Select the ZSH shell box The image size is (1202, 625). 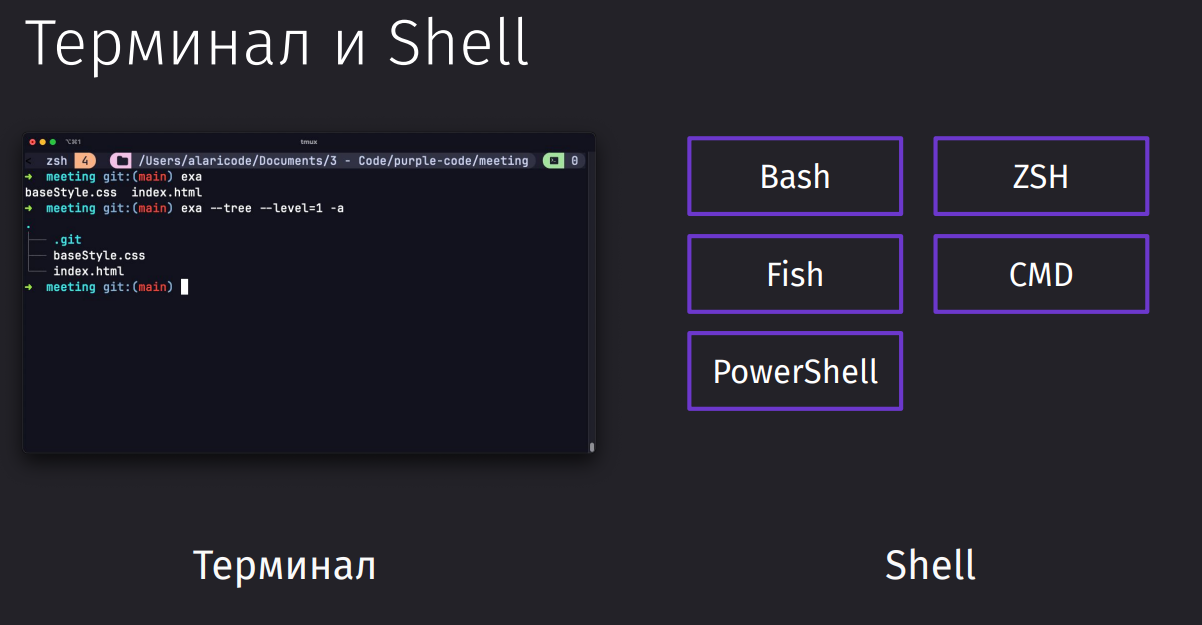pos(1041,176)
